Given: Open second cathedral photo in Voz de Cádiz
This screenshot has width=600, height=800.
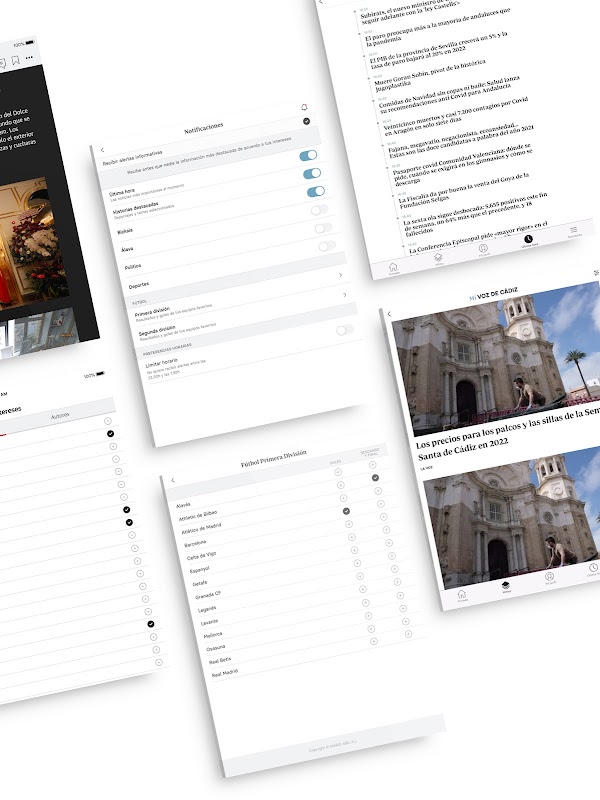Looking at the screenshot, I should coord(512,518).
